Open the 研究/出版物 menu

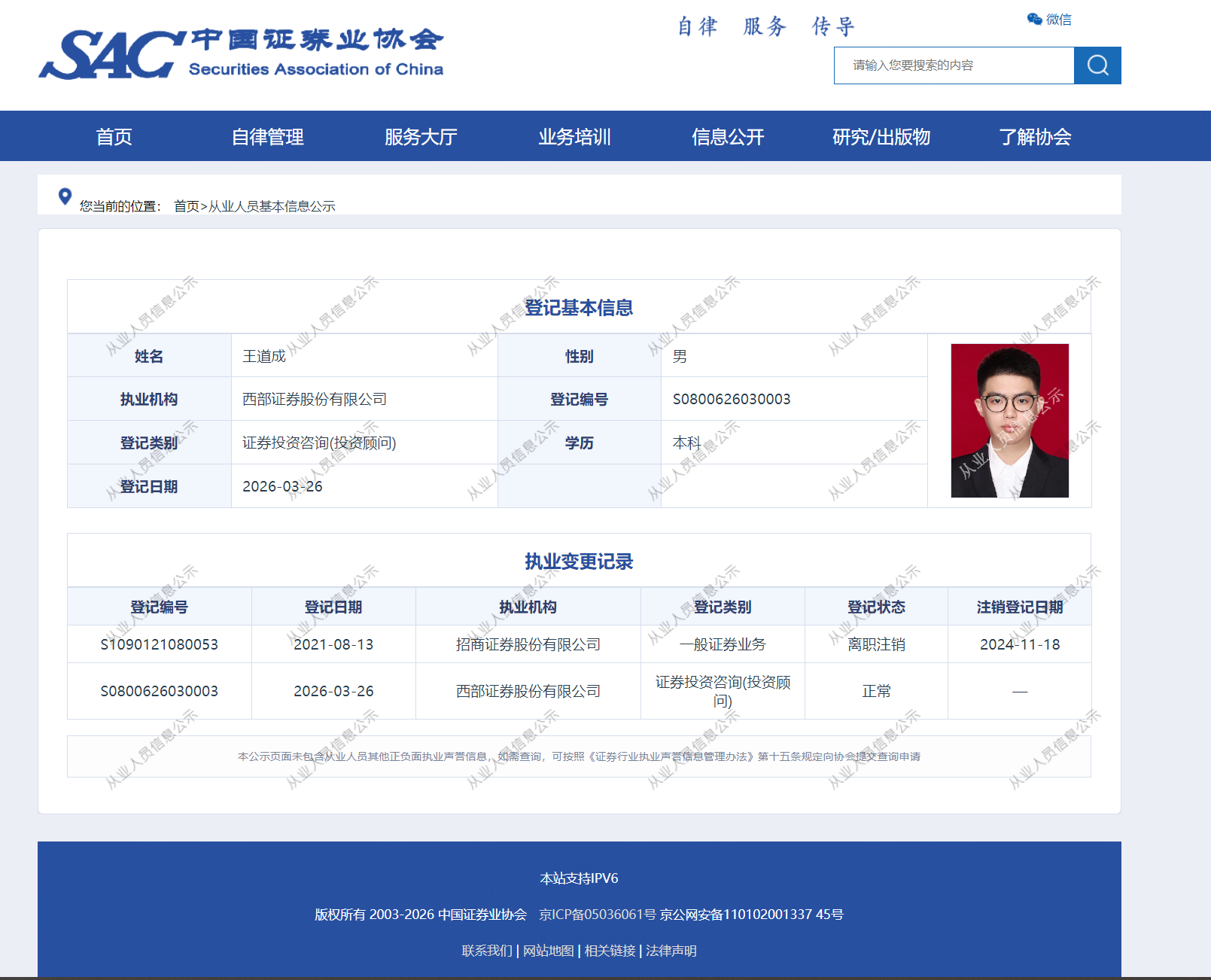pos(881,137)
